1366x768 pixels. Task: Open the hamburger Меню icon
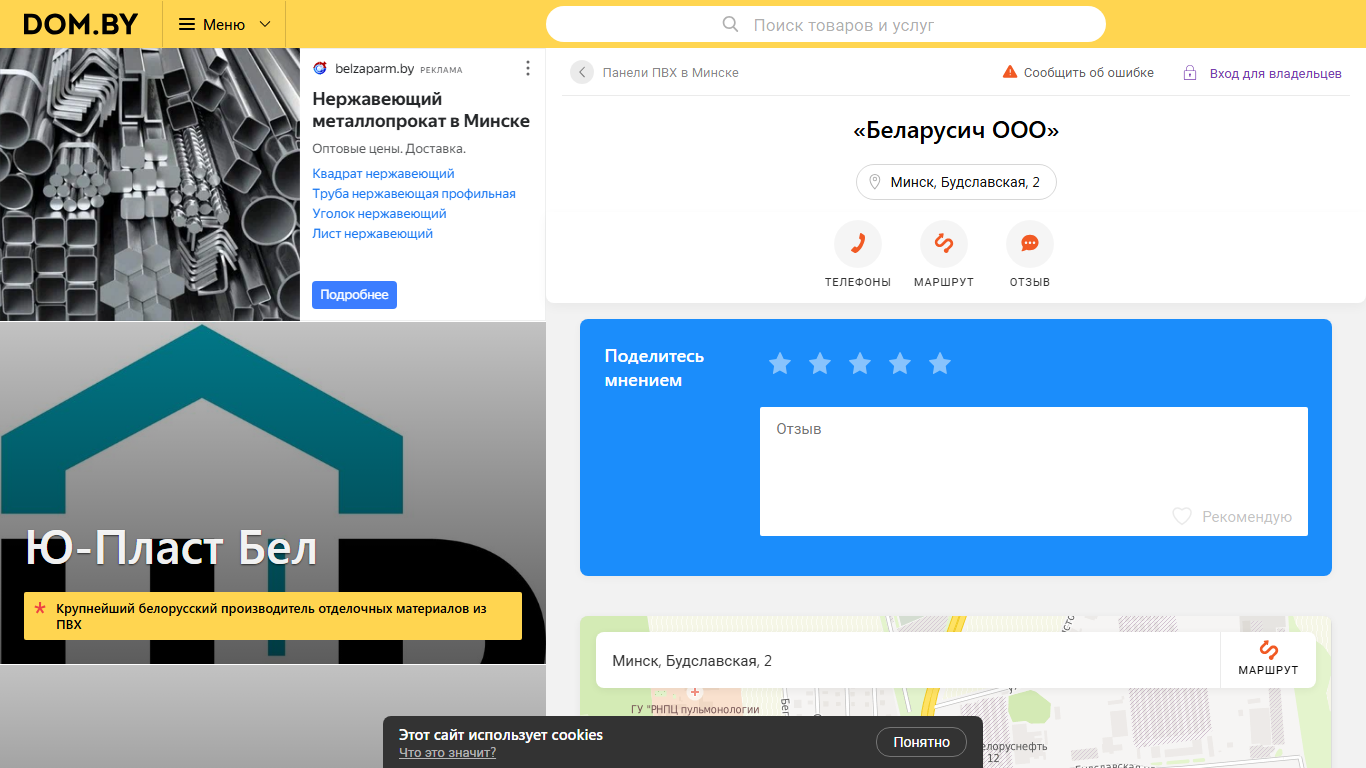(187, 24)
